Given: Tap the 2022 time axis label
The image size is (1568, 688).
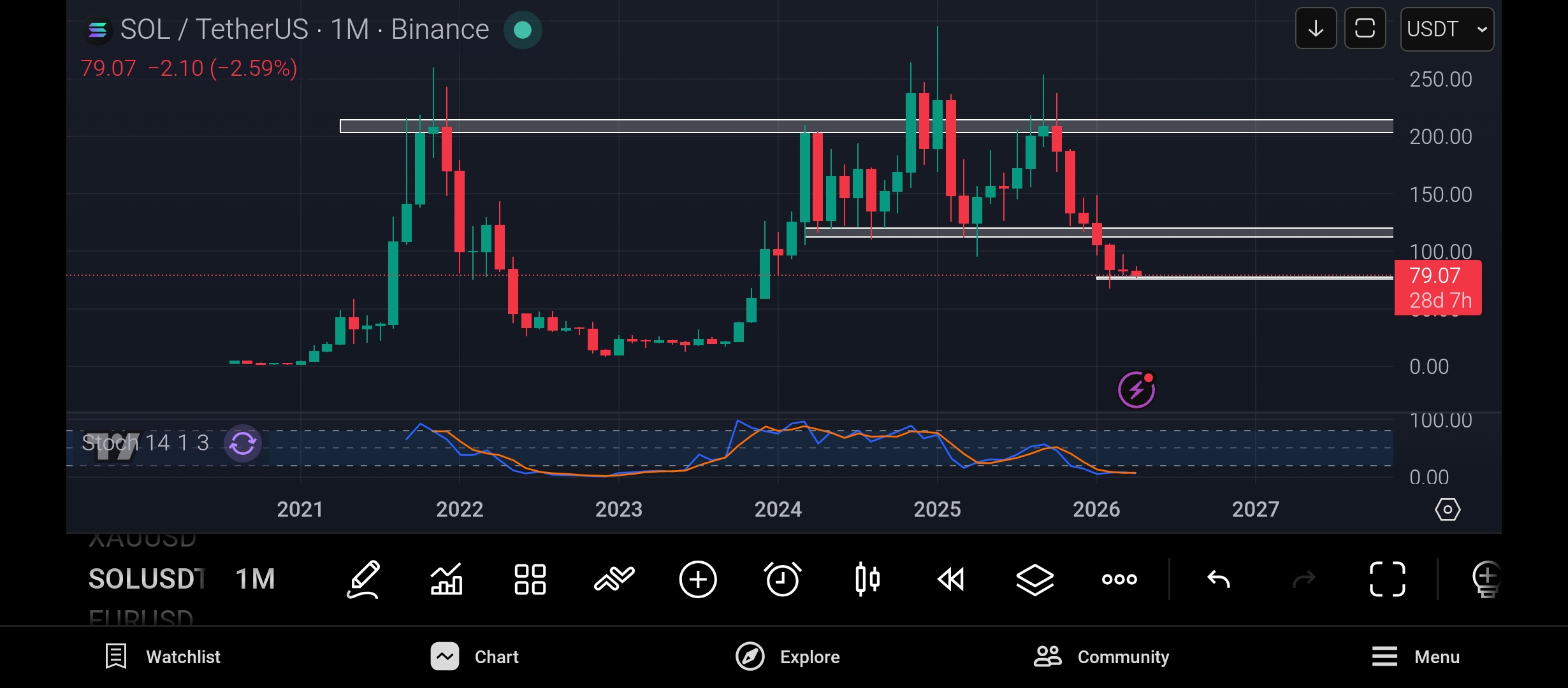Looking at the screenshot, I should click(460, 510).
